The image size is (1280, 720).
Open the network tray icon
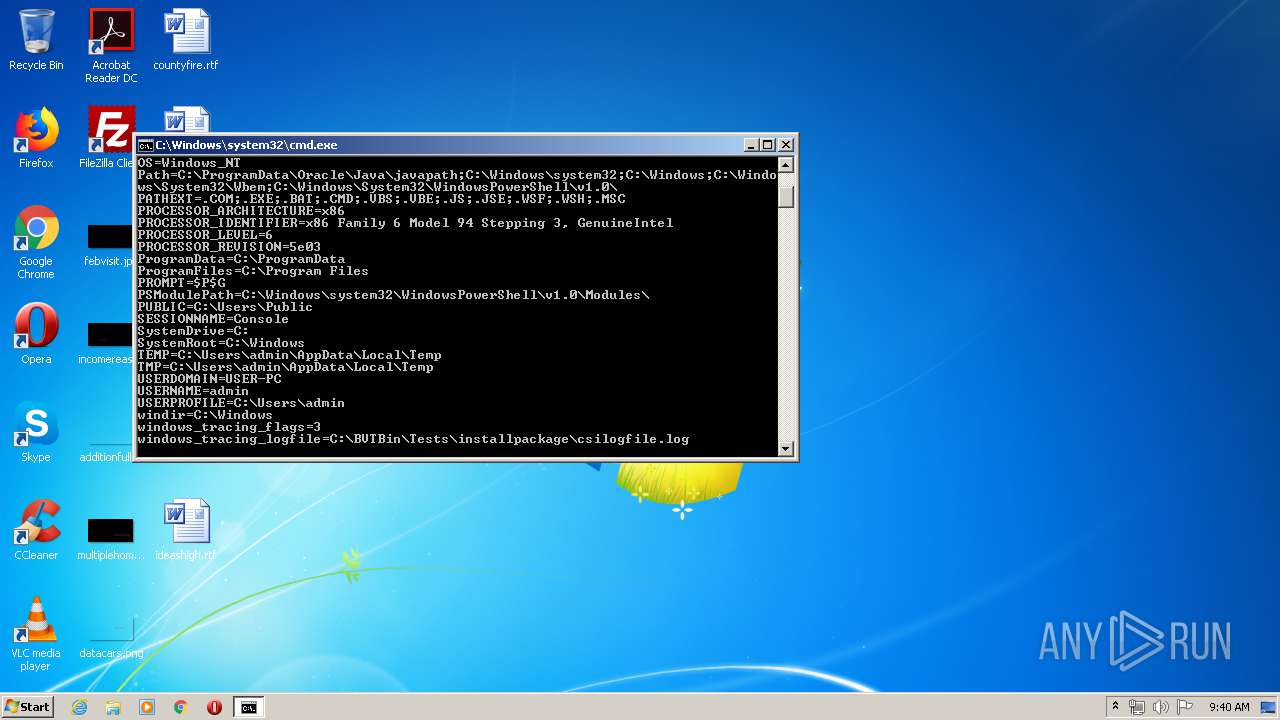(x=1137, y=707)
